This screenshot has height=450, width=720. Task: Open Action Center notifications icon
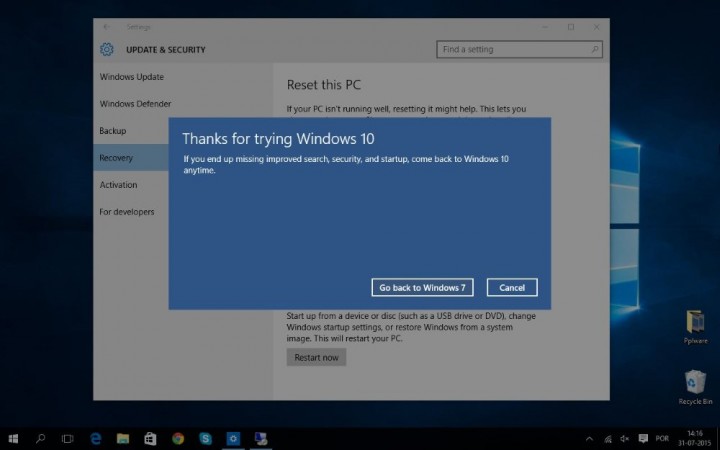coord(643,439)
